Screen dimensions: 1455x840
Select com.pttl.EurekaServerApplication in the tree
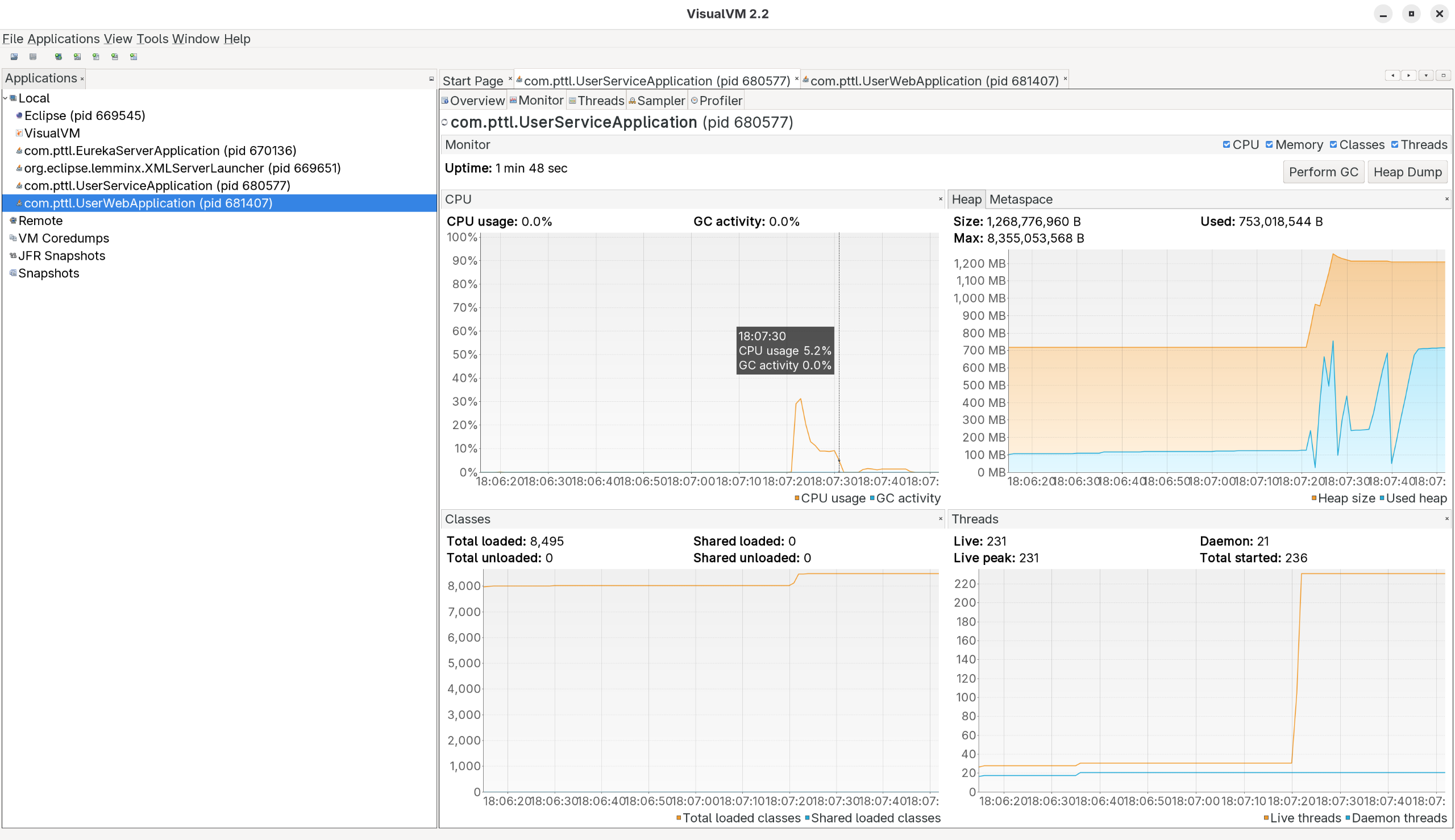[x=160, y=151]
